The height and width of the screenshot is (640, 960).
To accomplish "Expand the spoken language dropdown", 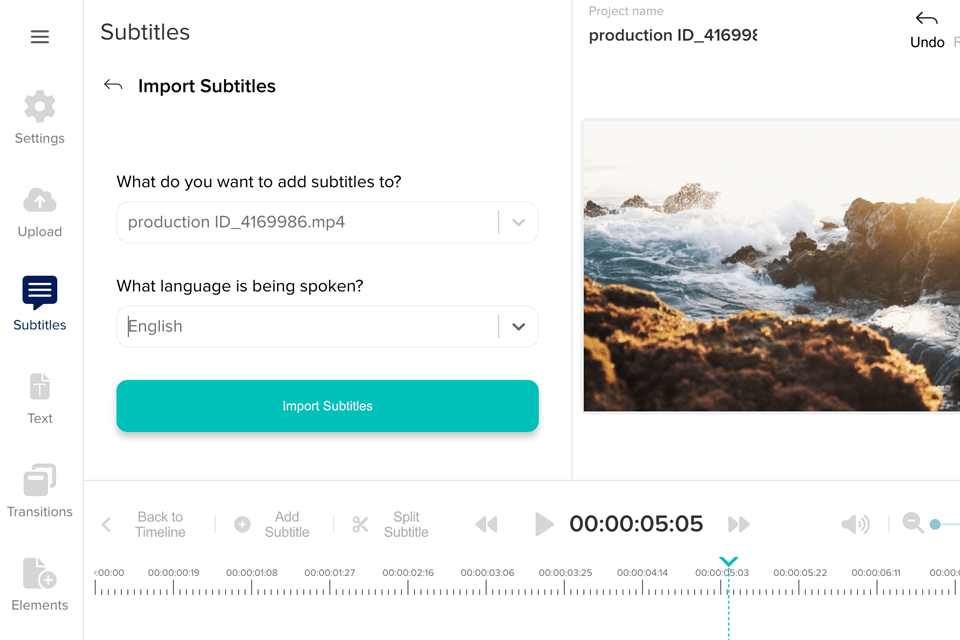I will 518,326.
